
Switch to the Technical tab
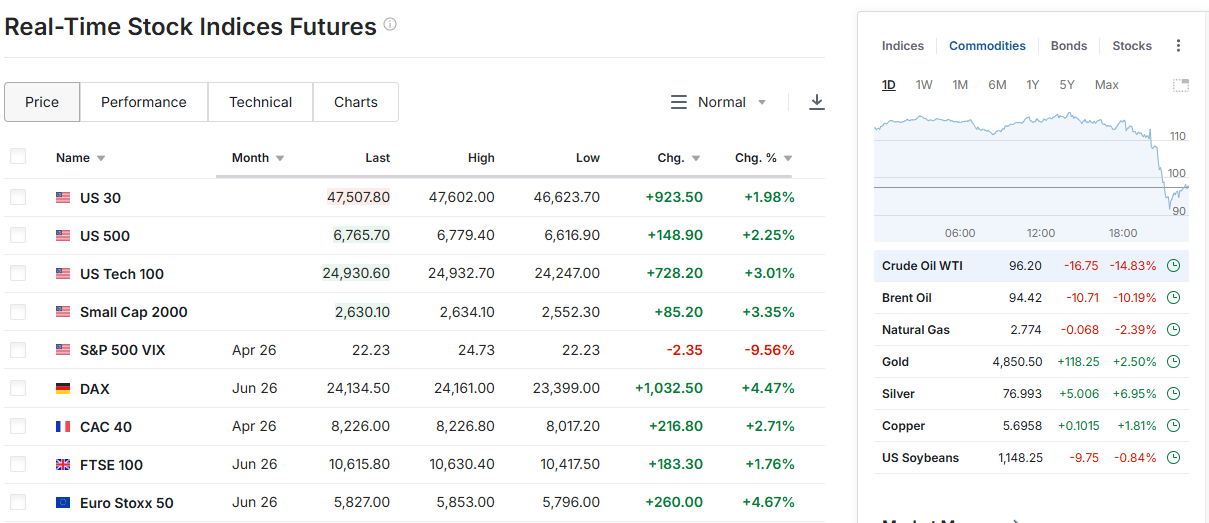click(x=260, y=102)
